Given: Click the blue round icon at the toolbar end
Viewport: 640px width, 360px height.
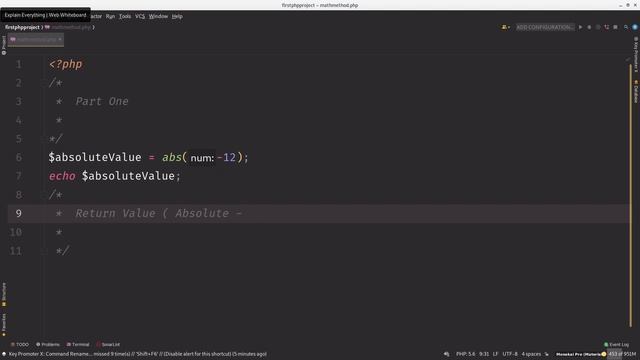Looking at the screenshot, I should click(x=635, y=27).
